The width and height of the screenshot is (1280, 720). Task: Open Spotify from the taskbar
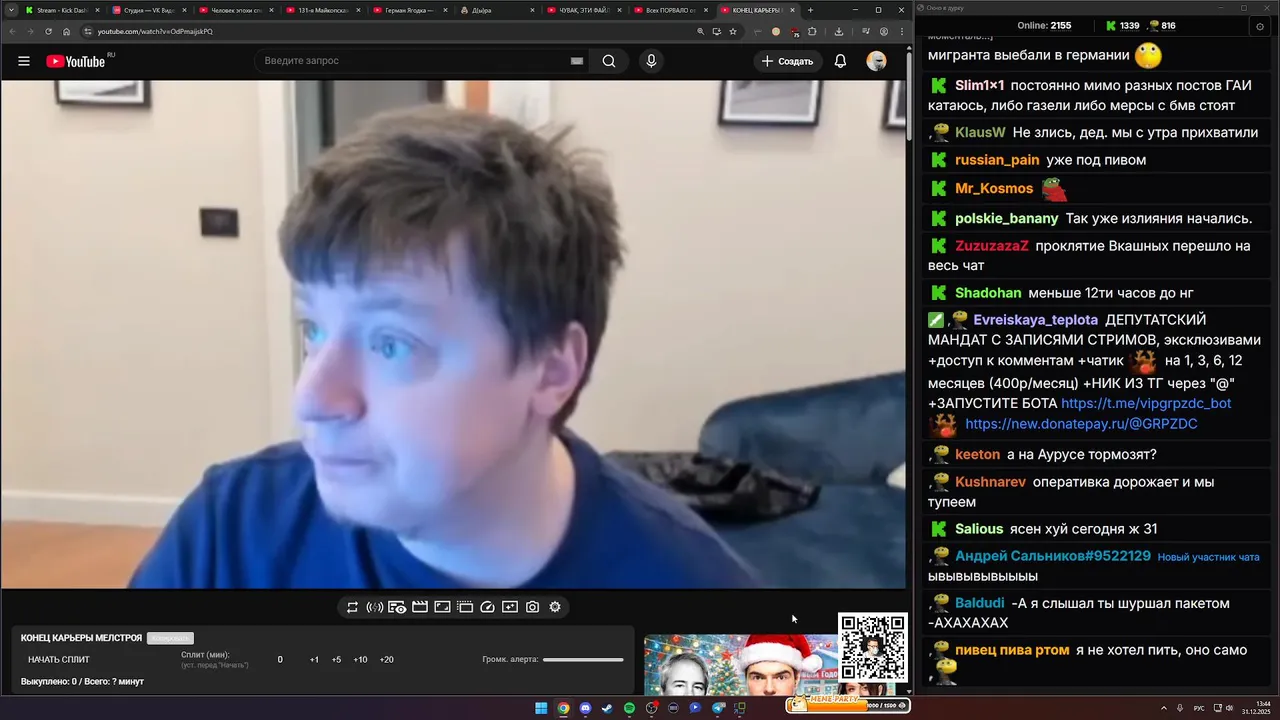[629, 708]
